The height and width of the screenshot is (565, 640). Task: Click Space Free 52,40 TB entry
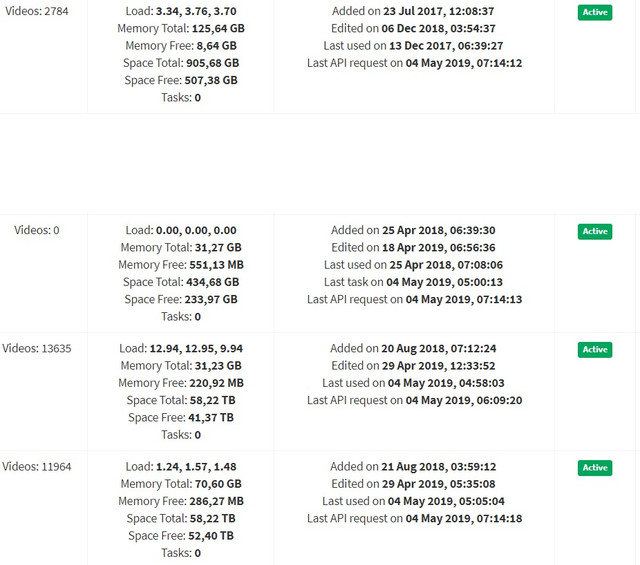pos(181,536)
